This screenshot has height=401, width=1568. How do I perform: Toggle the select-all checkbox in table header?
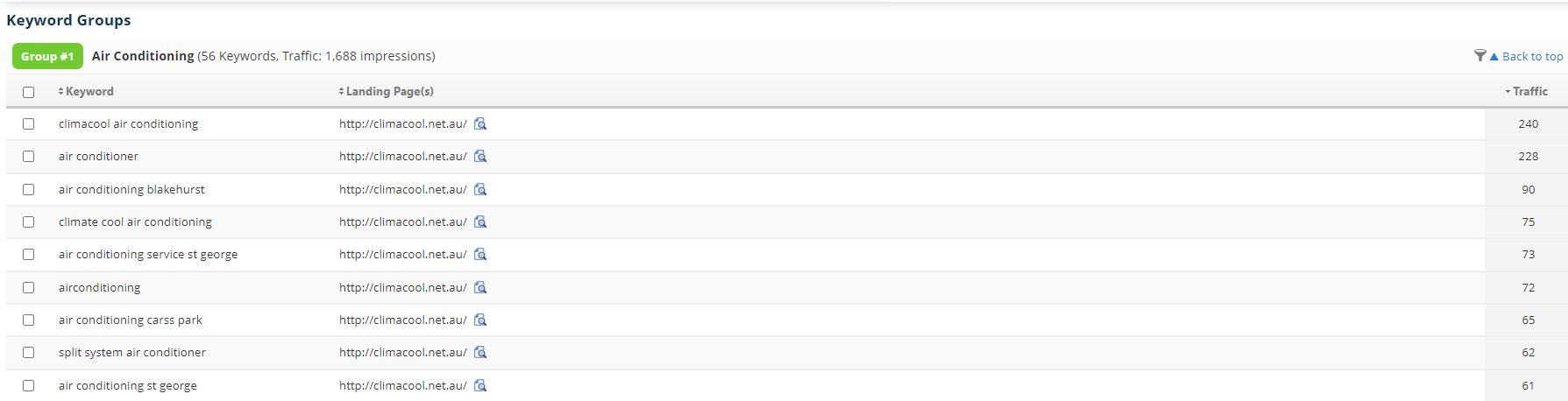[29, 92]
